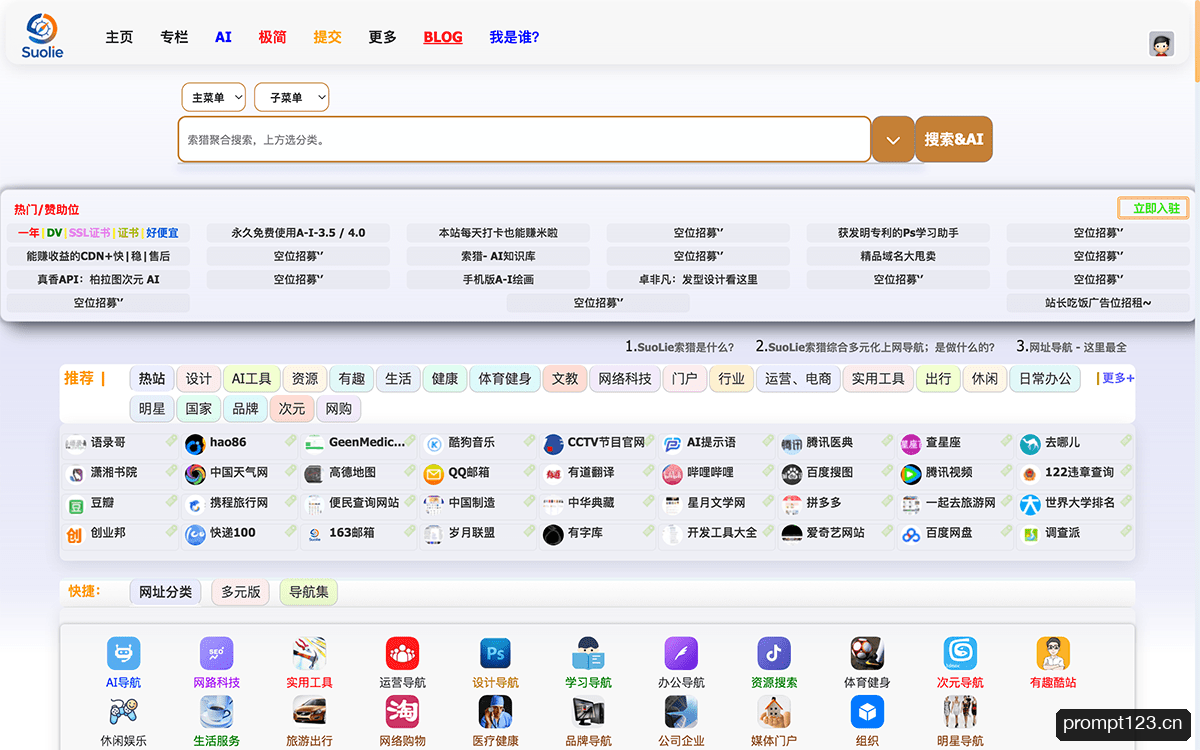
Task: Click the 搜索&AI button
Action: pos(954,139)
